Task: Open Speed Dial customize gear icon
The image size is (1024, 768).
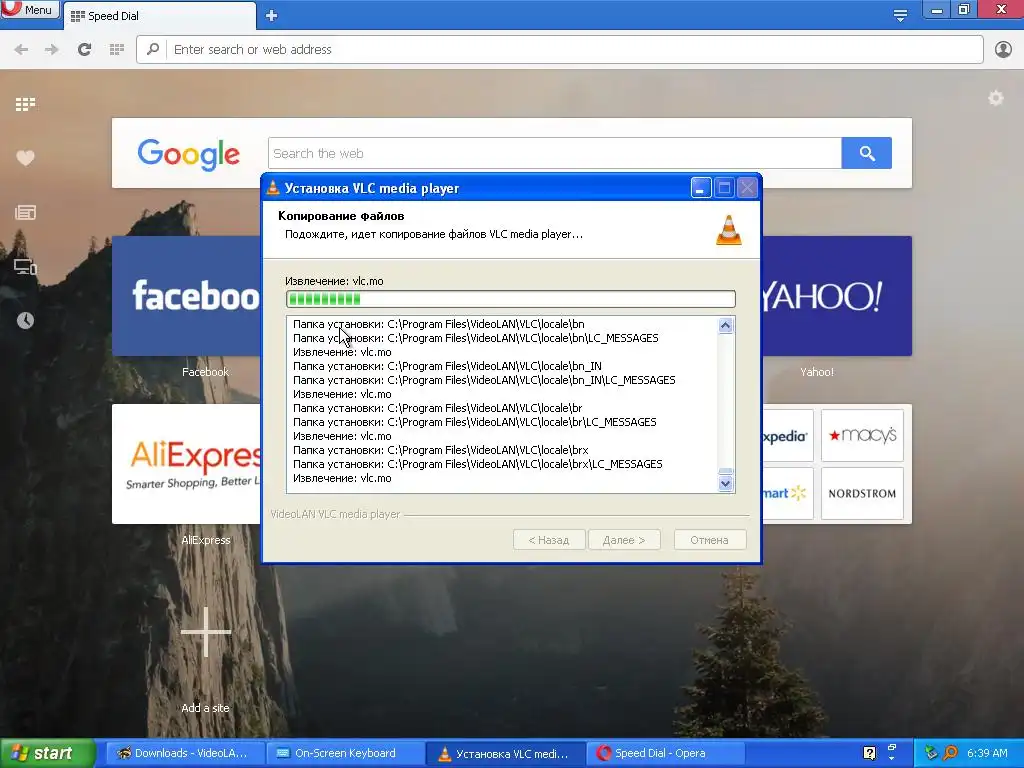Action: pyautogui.click(x=995, y=98)
